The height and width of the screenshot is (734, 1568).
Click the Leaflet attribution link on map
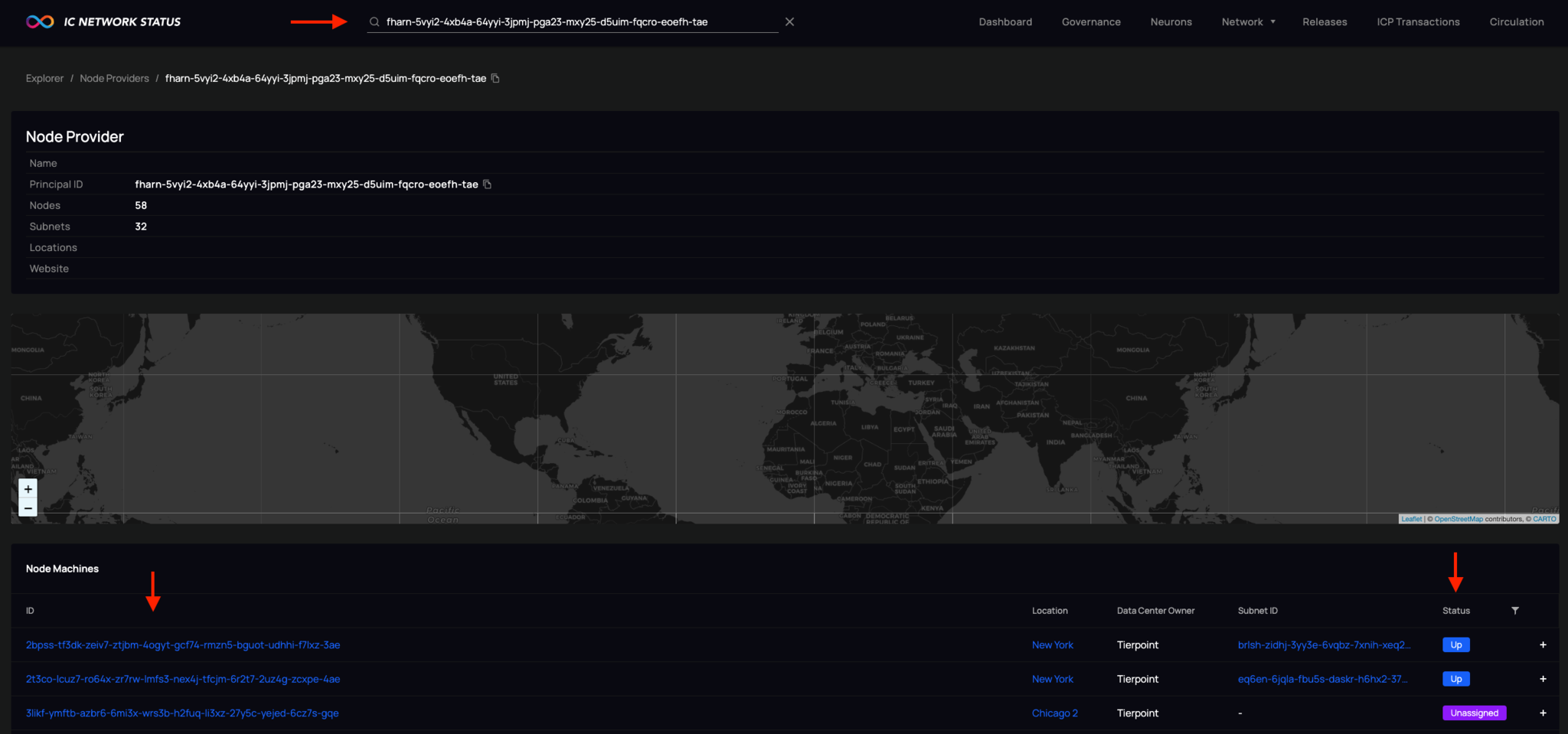pos(1410,519)
